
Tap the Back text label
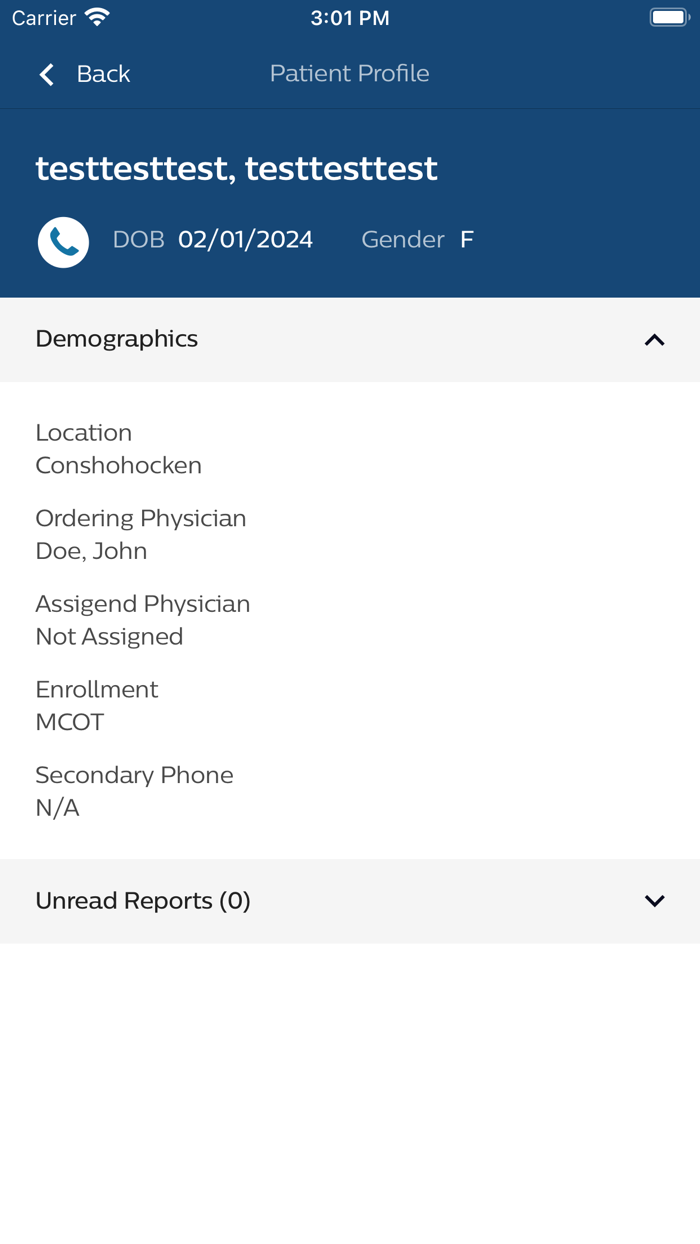(102, 73)
